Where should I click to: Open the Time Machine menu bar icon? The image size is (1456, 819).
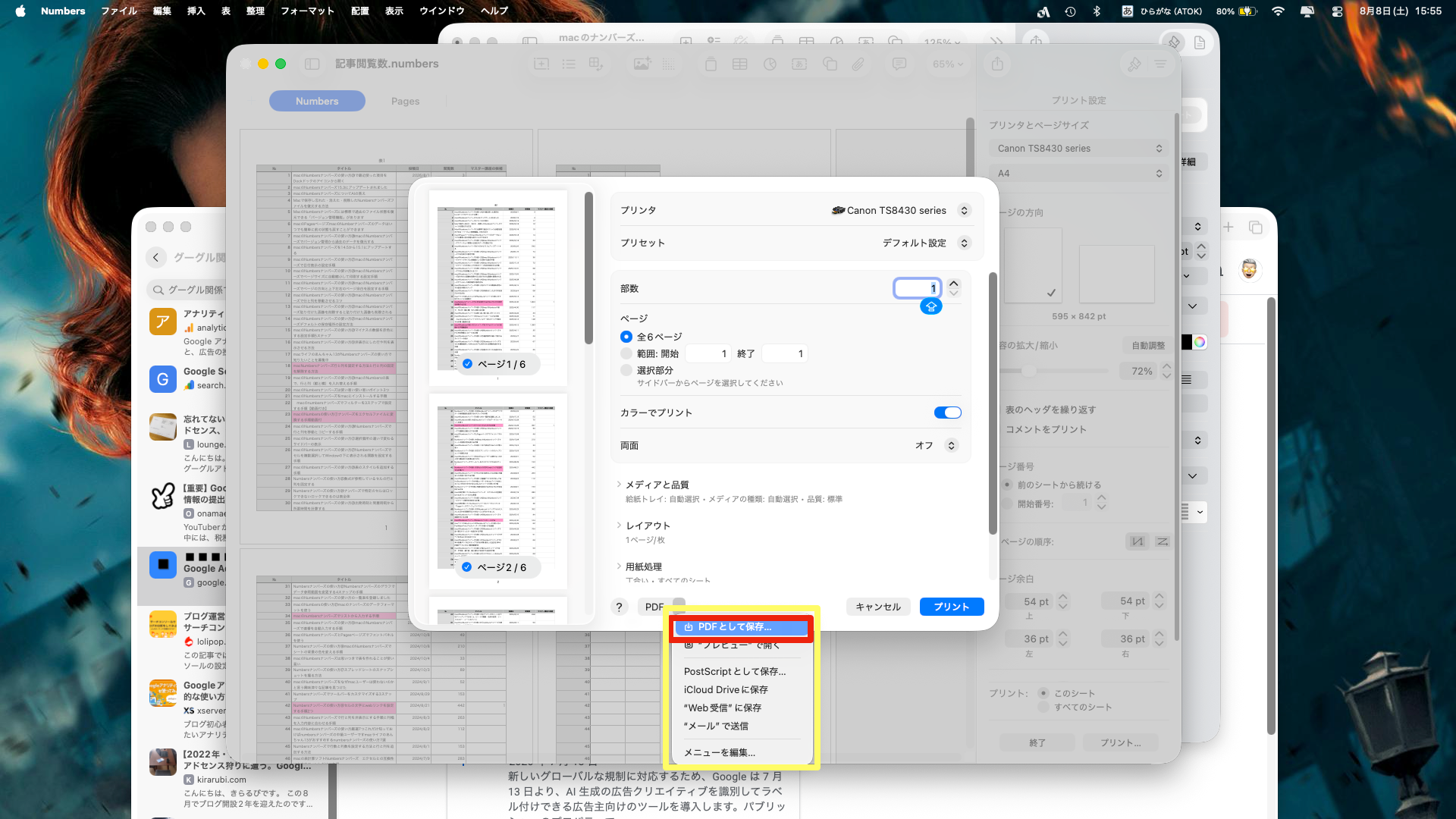[x=1070, y=11]
